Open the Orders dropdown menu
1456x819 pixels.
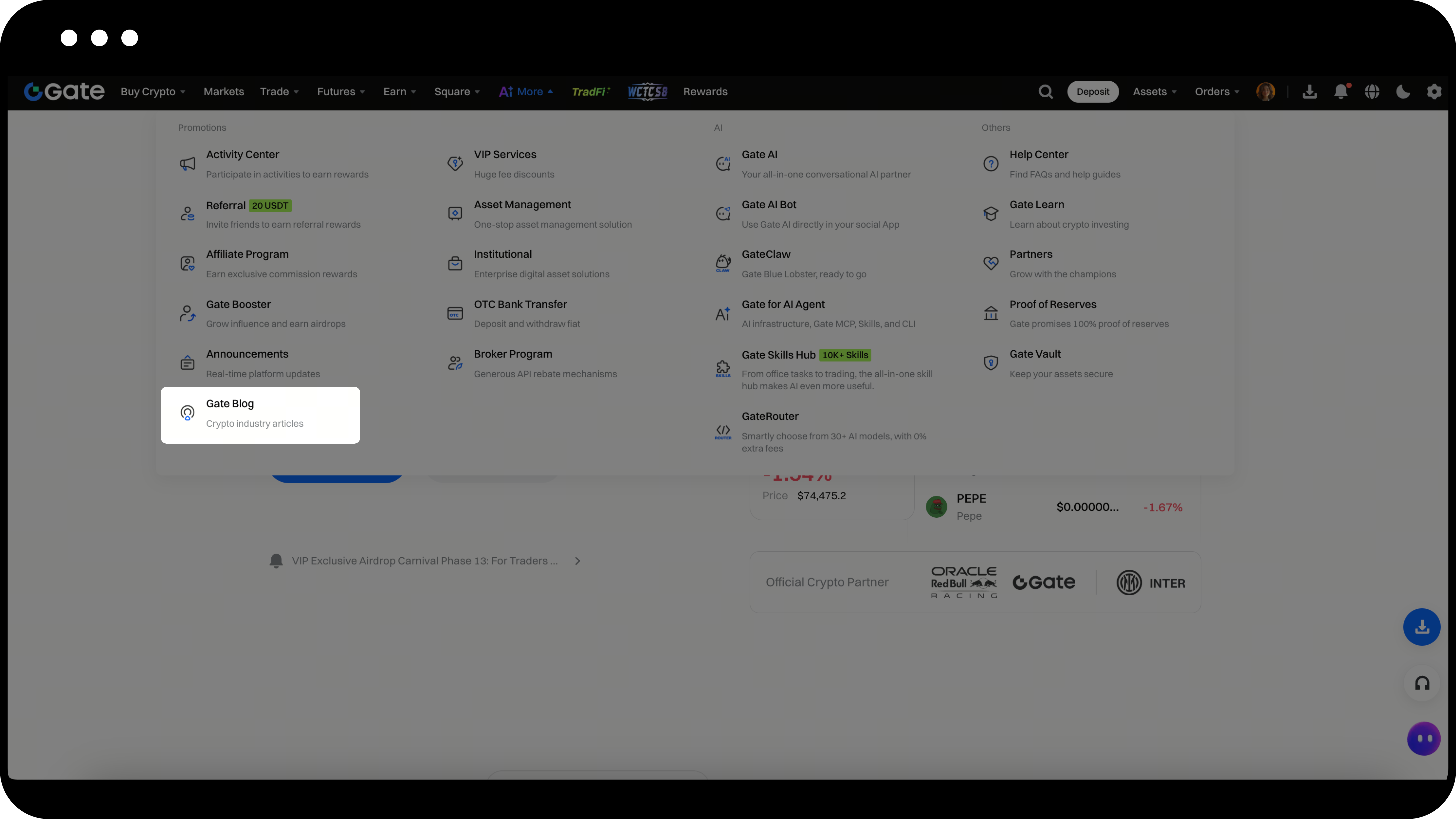coord(1216,92)
